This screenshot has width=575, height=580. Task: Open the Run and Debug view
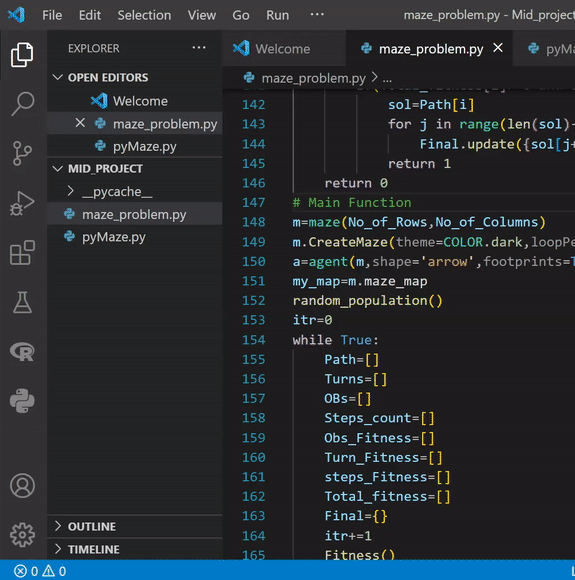(22, 203)
